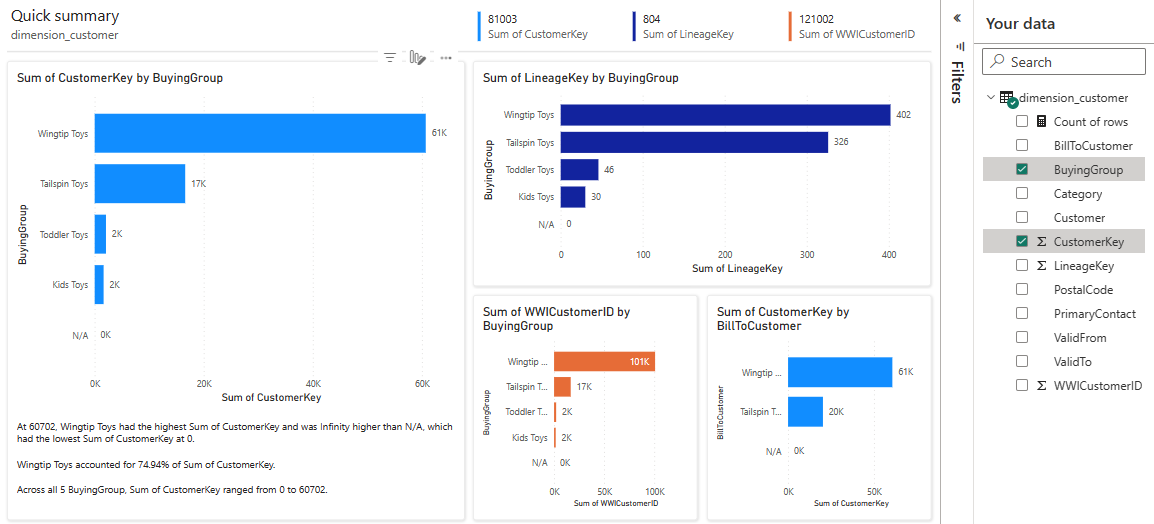Click the sigma icon next to LineageKey
The height and width of the screenshot is (524, 1154).
[x=1041, y=266]
